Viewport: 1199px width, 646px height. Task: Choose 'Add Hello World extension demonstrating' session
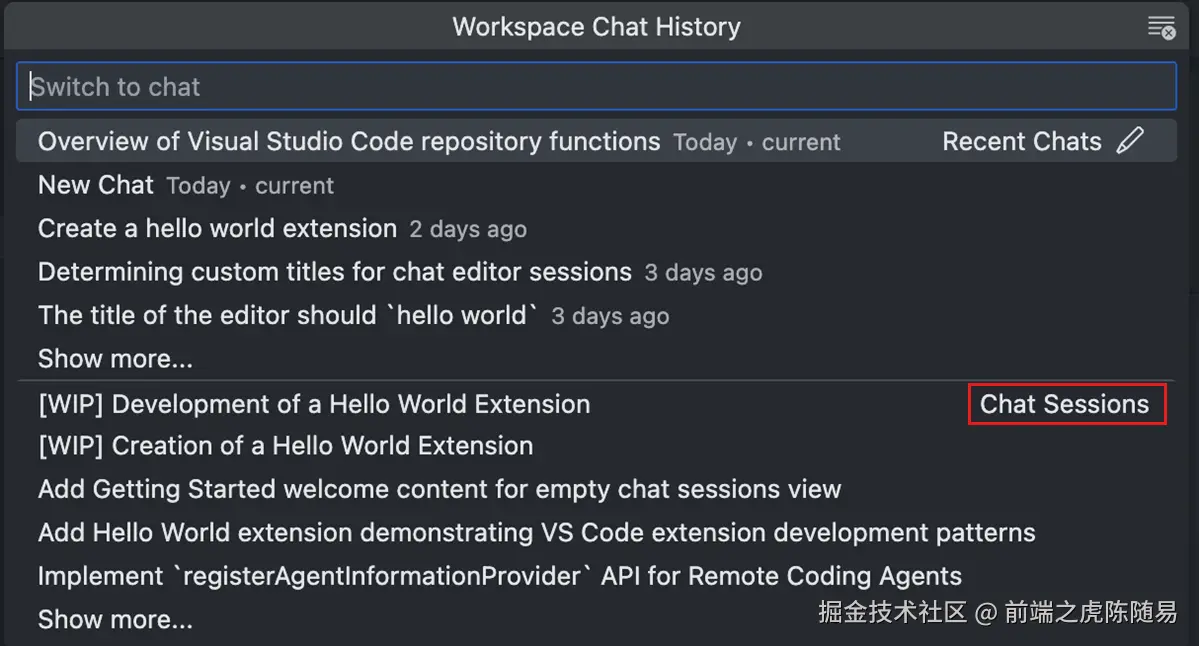(536, 533)
